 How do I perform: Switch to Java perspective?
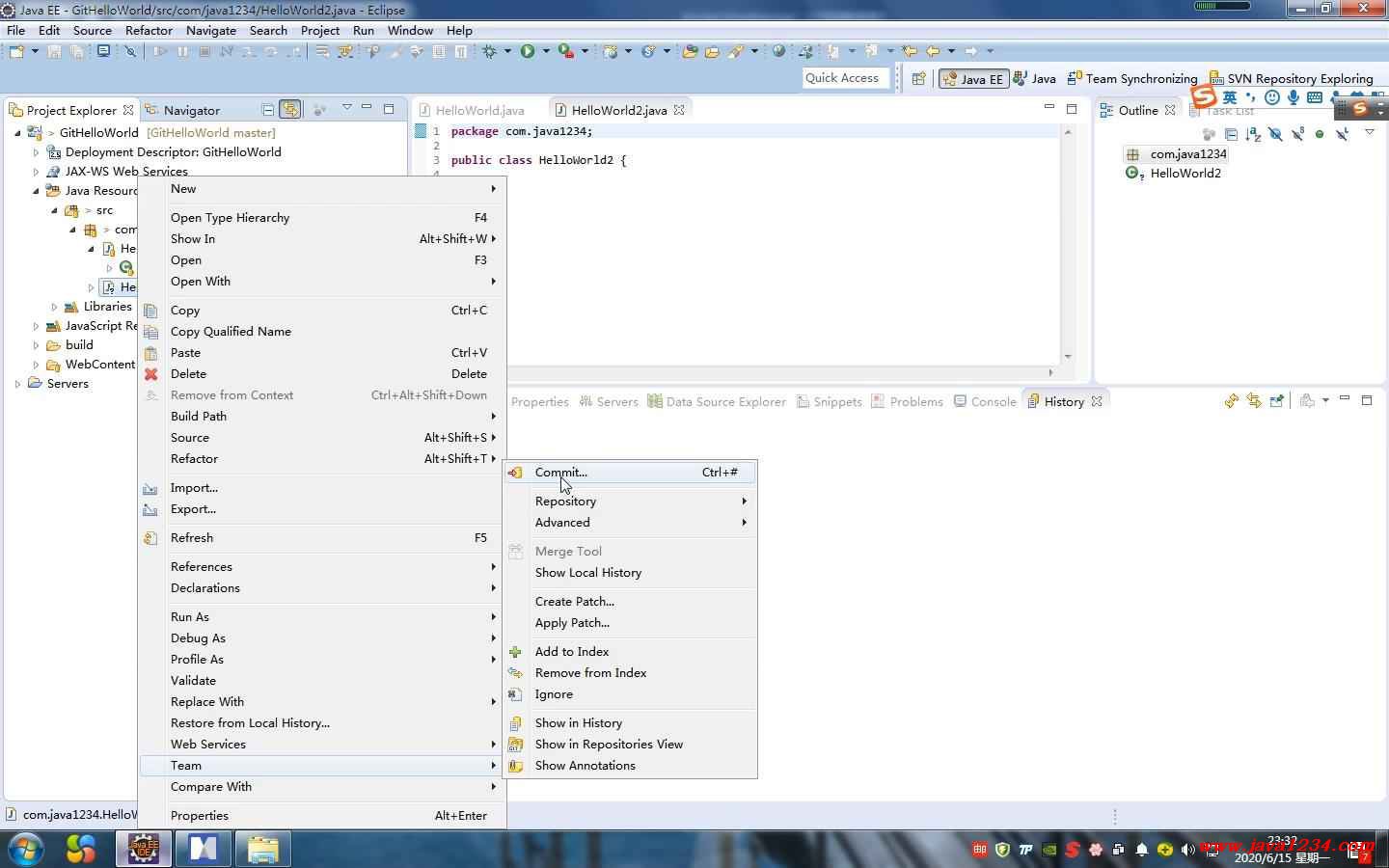[x=1034, y=79]
